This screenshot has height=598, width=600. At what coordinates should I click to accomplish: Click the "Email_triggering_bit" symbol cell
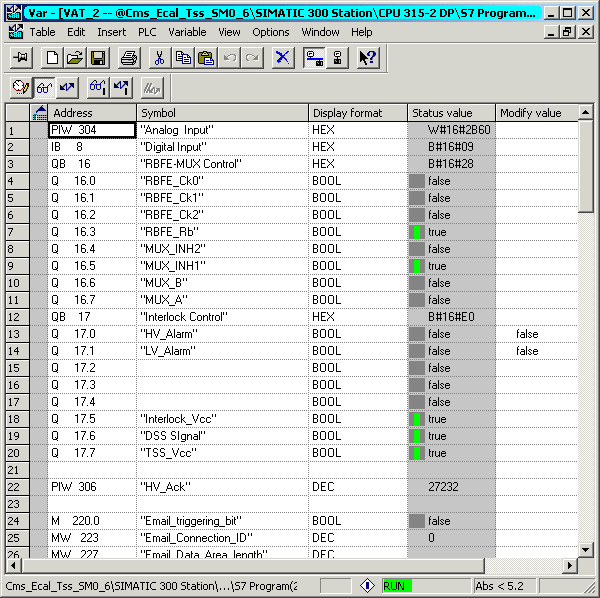click(x=222, y=521)
